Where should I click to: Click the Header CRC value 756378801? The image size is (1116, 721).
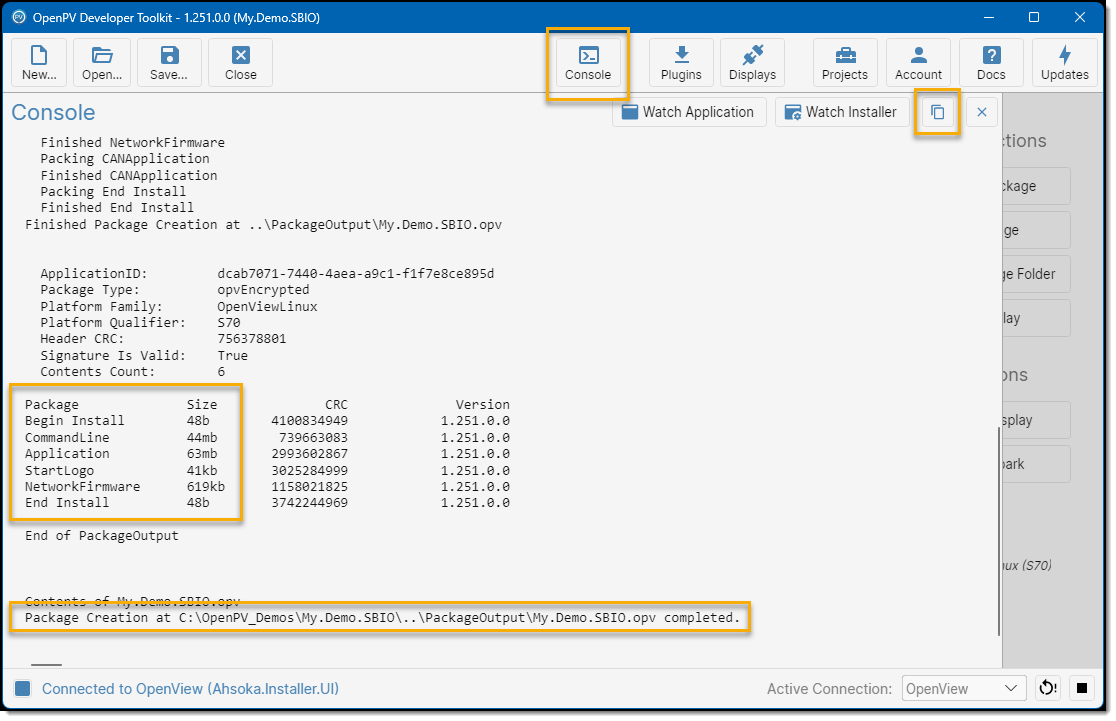point(252,339)
